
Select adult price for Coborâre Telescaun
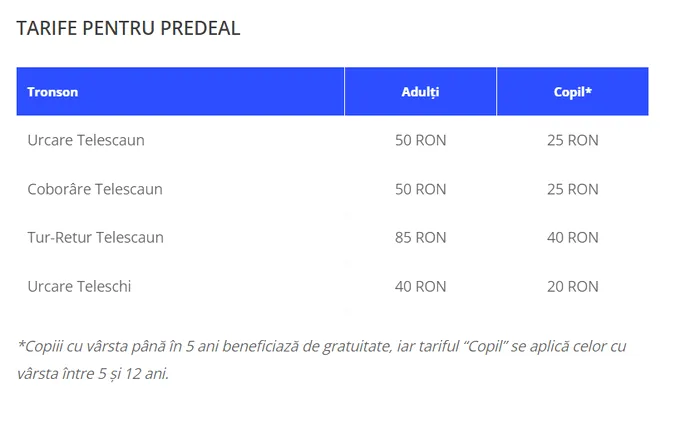[420, 189]
